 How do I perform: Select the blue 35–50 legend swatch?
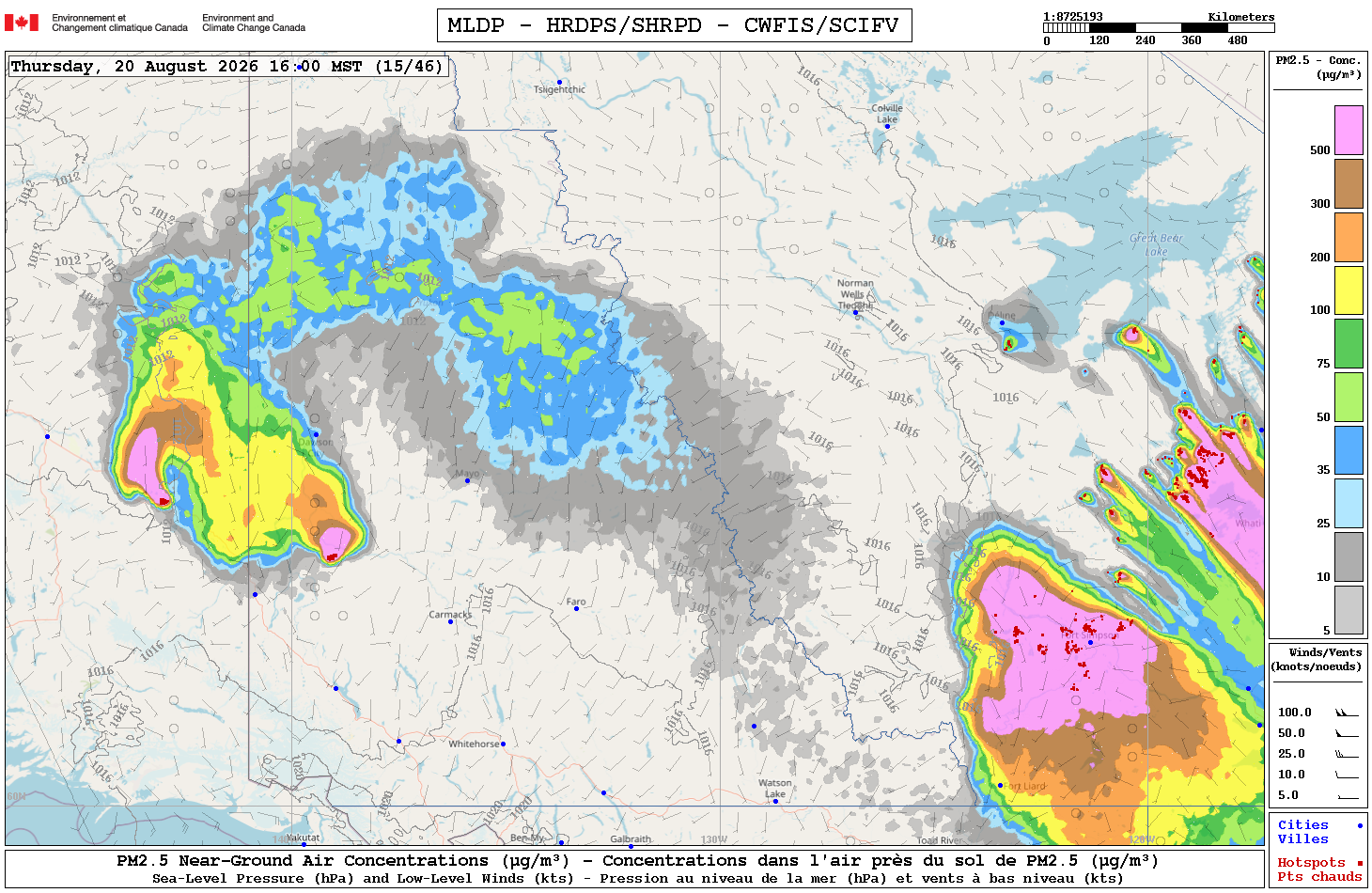pos(1349,450)
